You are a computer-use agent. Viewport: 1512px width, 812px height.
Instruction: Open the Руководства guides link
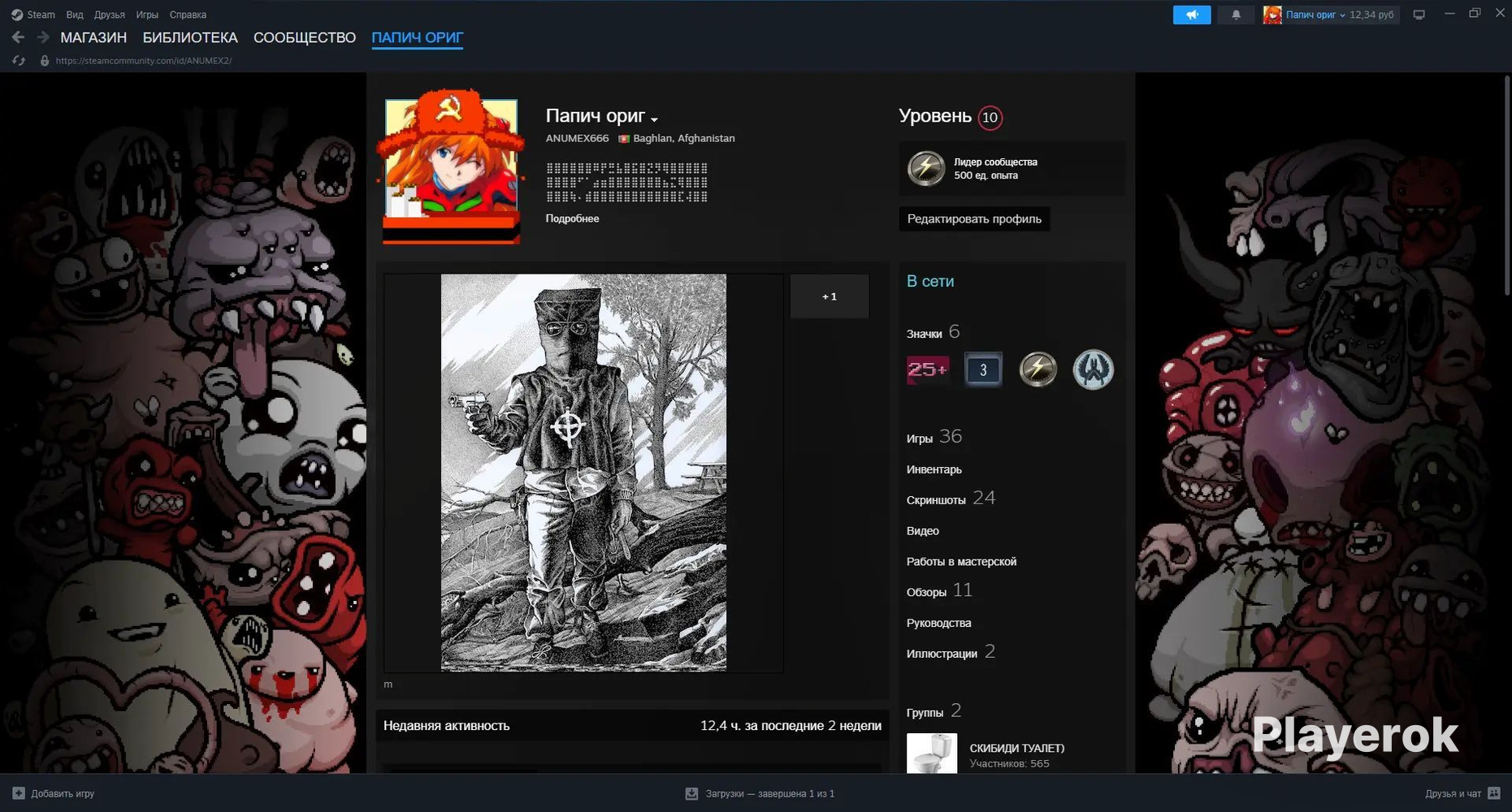tap(938, 624)
